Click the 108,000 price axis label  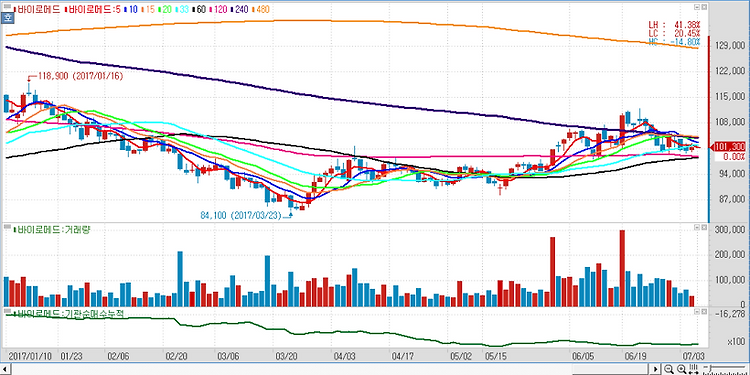pos(730,122)
